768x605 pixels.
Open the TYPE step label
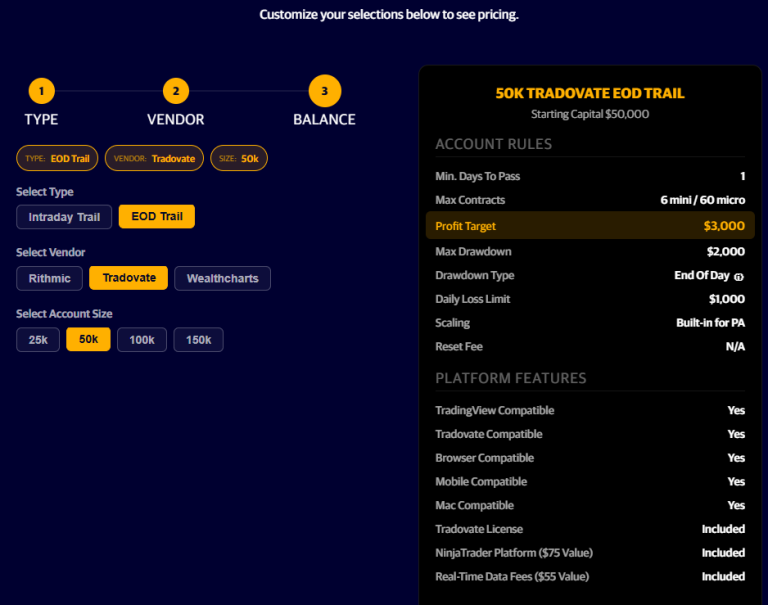click(41, 120)
